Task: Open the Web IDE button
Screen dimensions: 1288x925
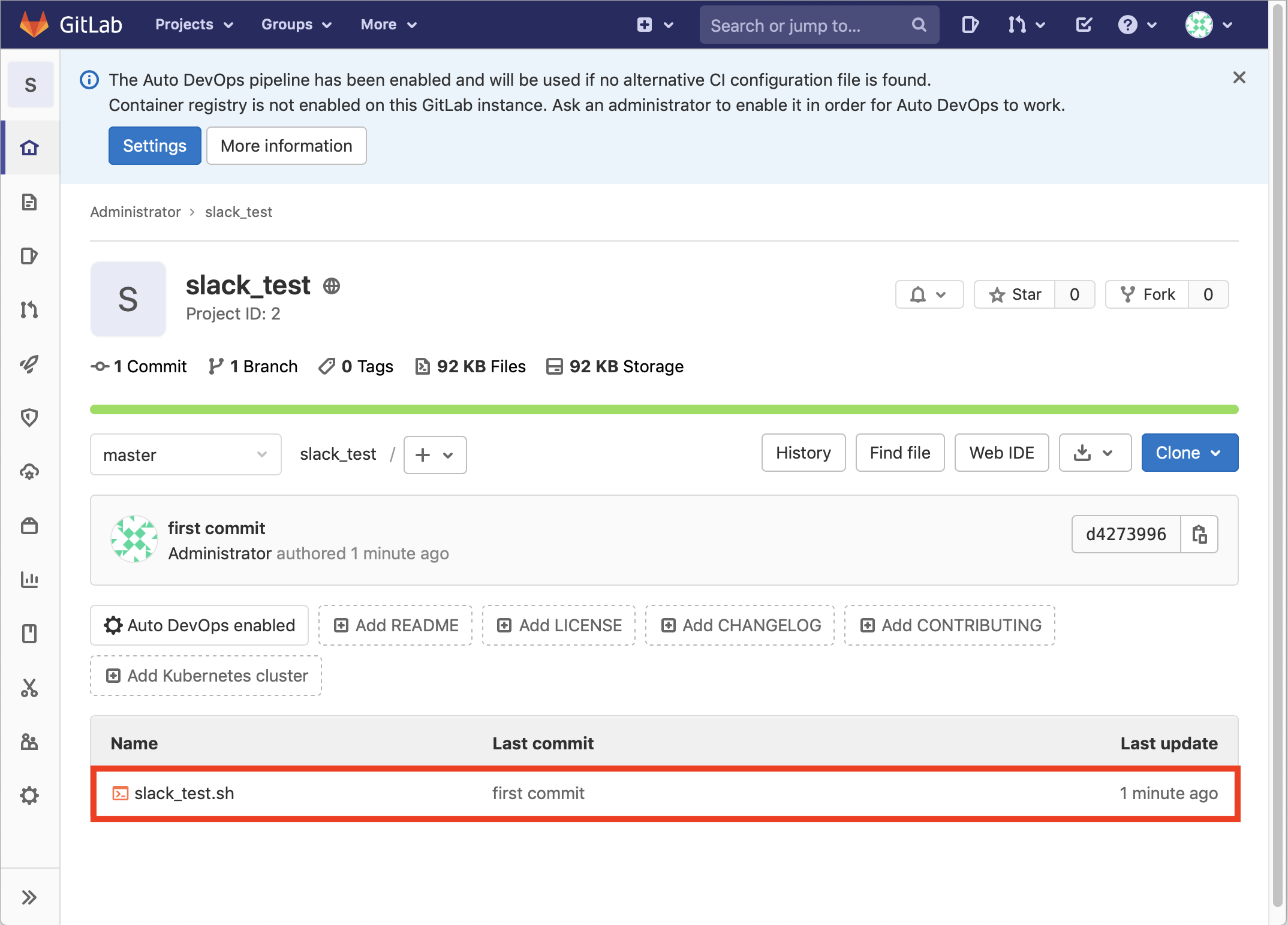Action: pos(1002,453)
